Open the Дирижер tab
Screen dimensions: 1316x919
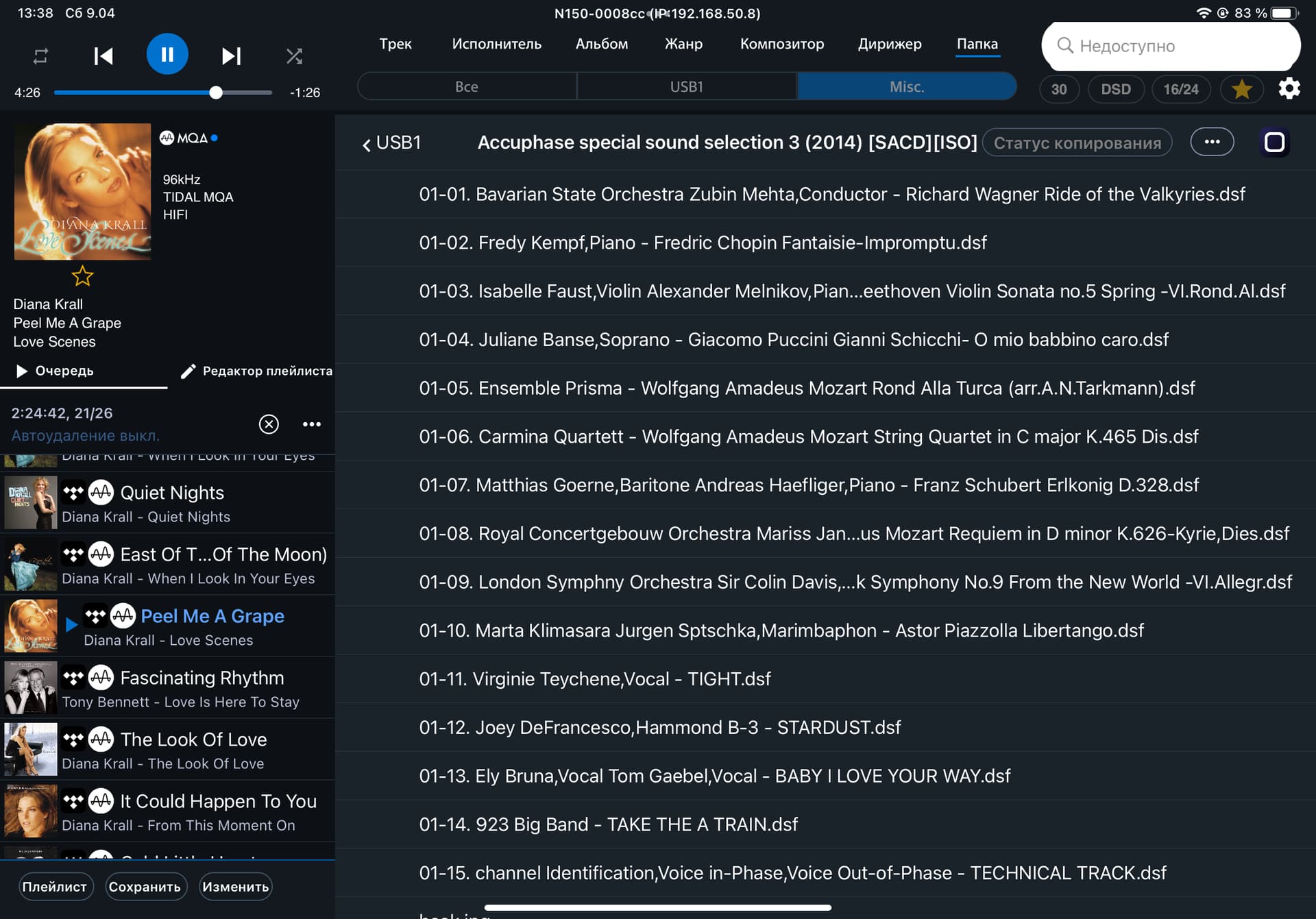click(x=890, y=44)
